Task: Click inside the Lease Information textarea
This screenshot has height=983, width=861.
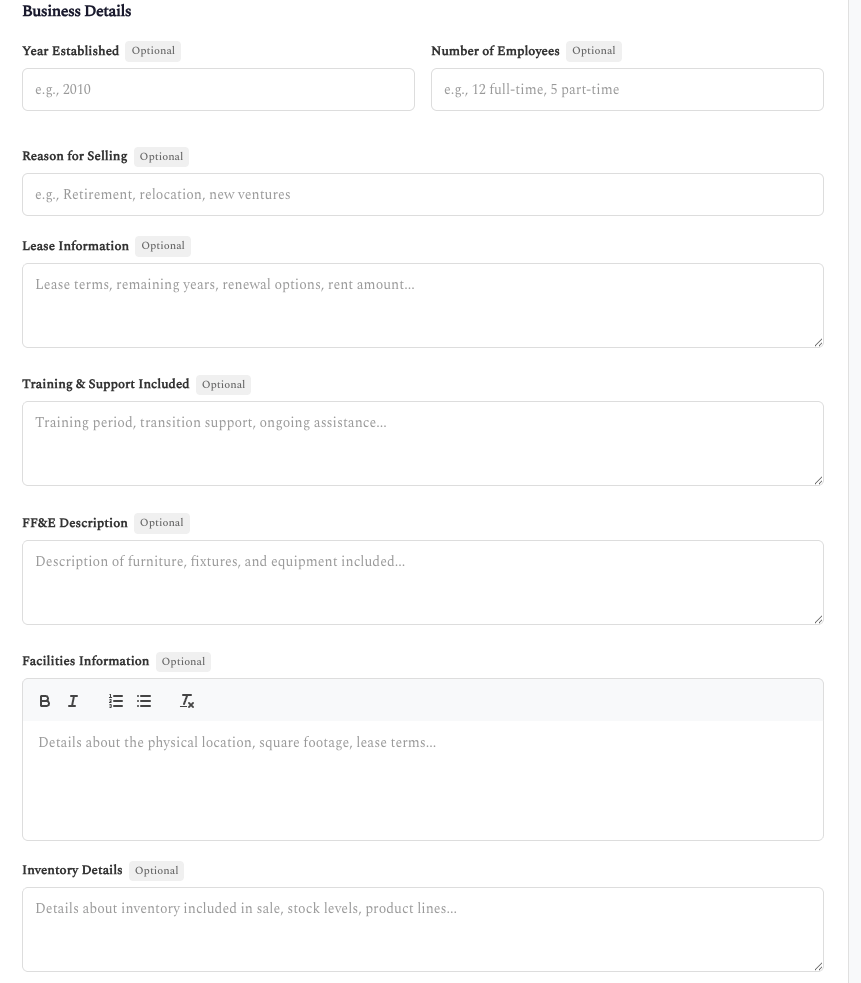Action: pos(422,300)
